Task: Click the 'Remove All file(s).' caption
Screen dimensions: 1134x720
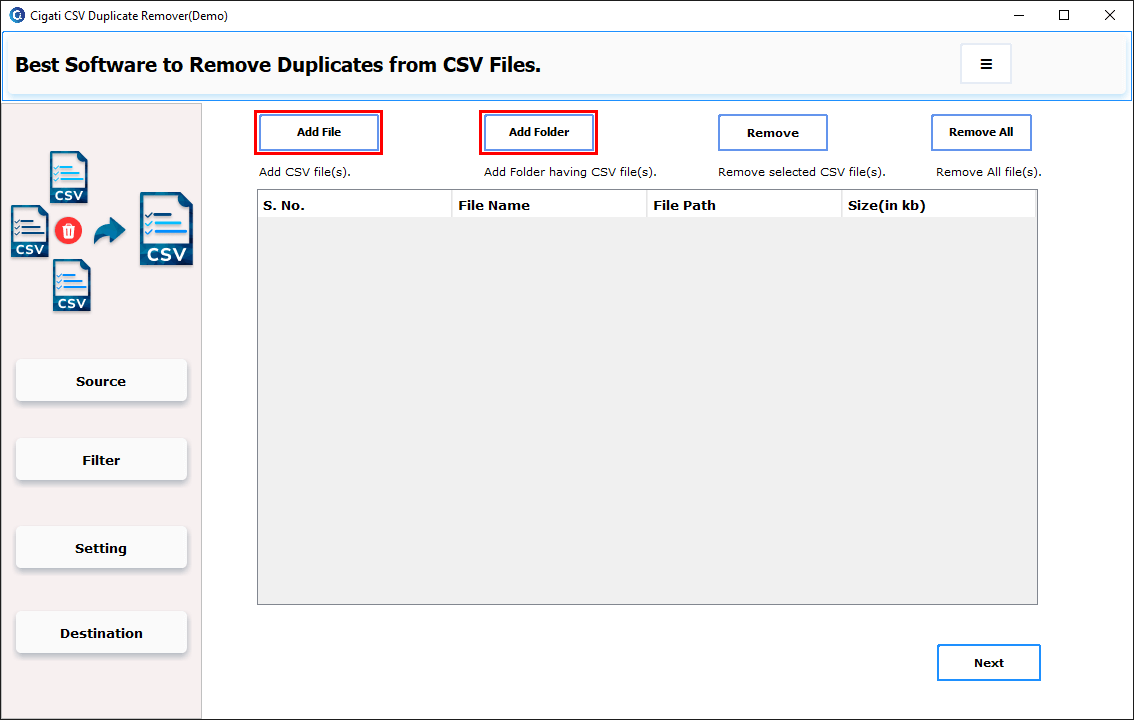Action: [989, 172]
